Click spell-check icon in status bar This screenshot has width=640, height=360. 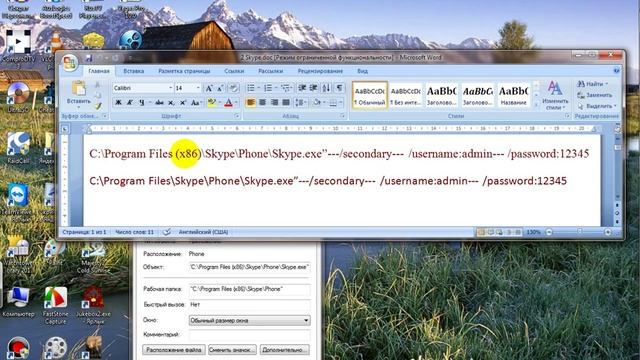point(167,232)
